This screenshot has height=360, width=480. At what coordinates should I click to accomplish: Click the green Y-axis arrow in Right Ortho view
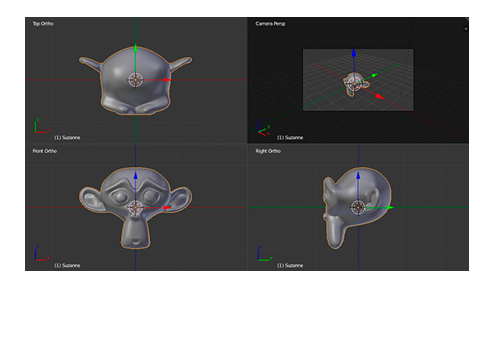click(390, 207)
